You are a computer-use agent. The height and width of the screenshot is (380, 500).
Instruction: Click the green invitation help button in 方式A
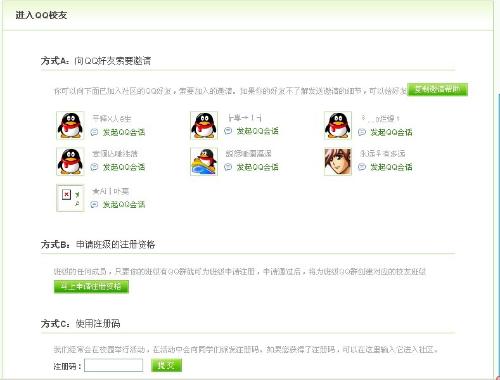tap(437, 89)
